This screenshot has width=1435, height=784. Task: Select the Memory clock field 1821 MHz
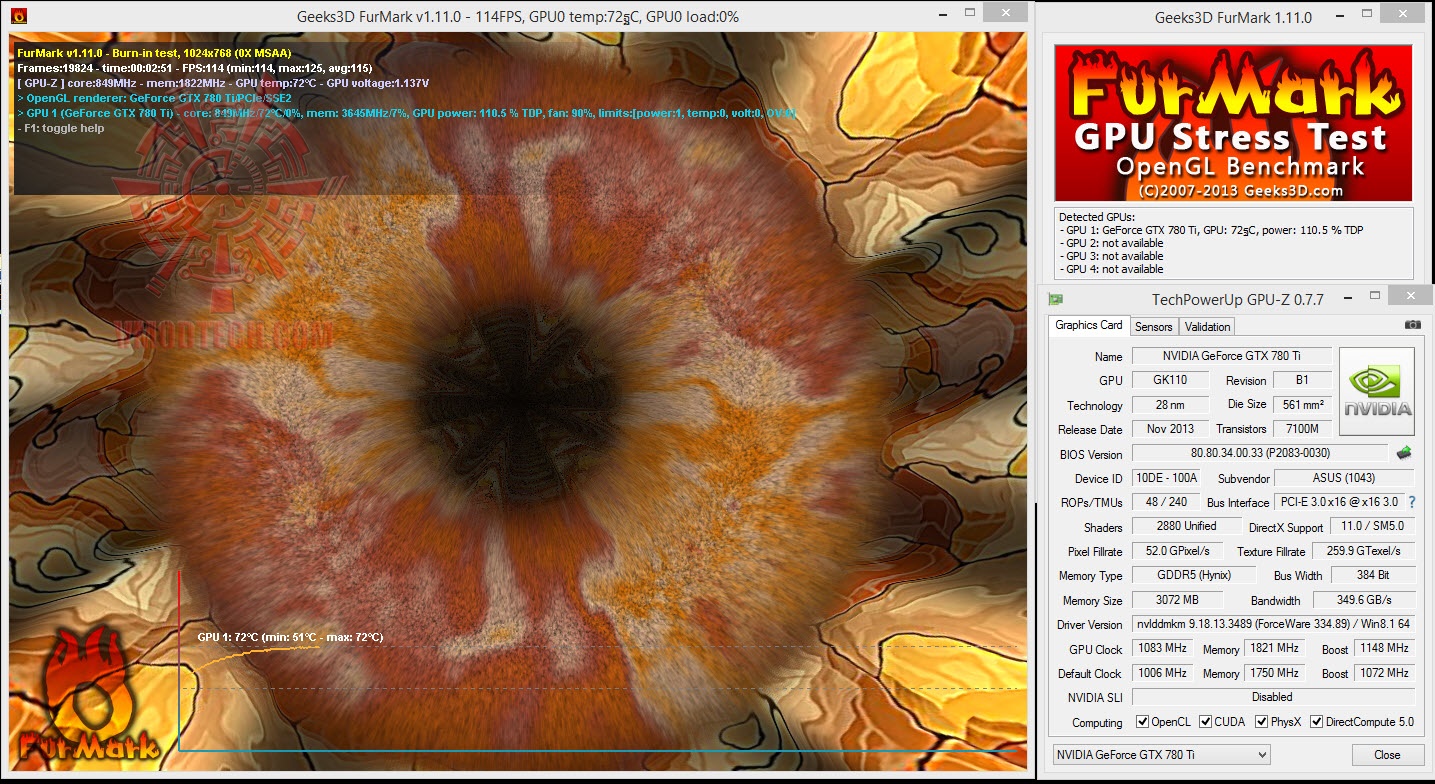coord(1274,649)
